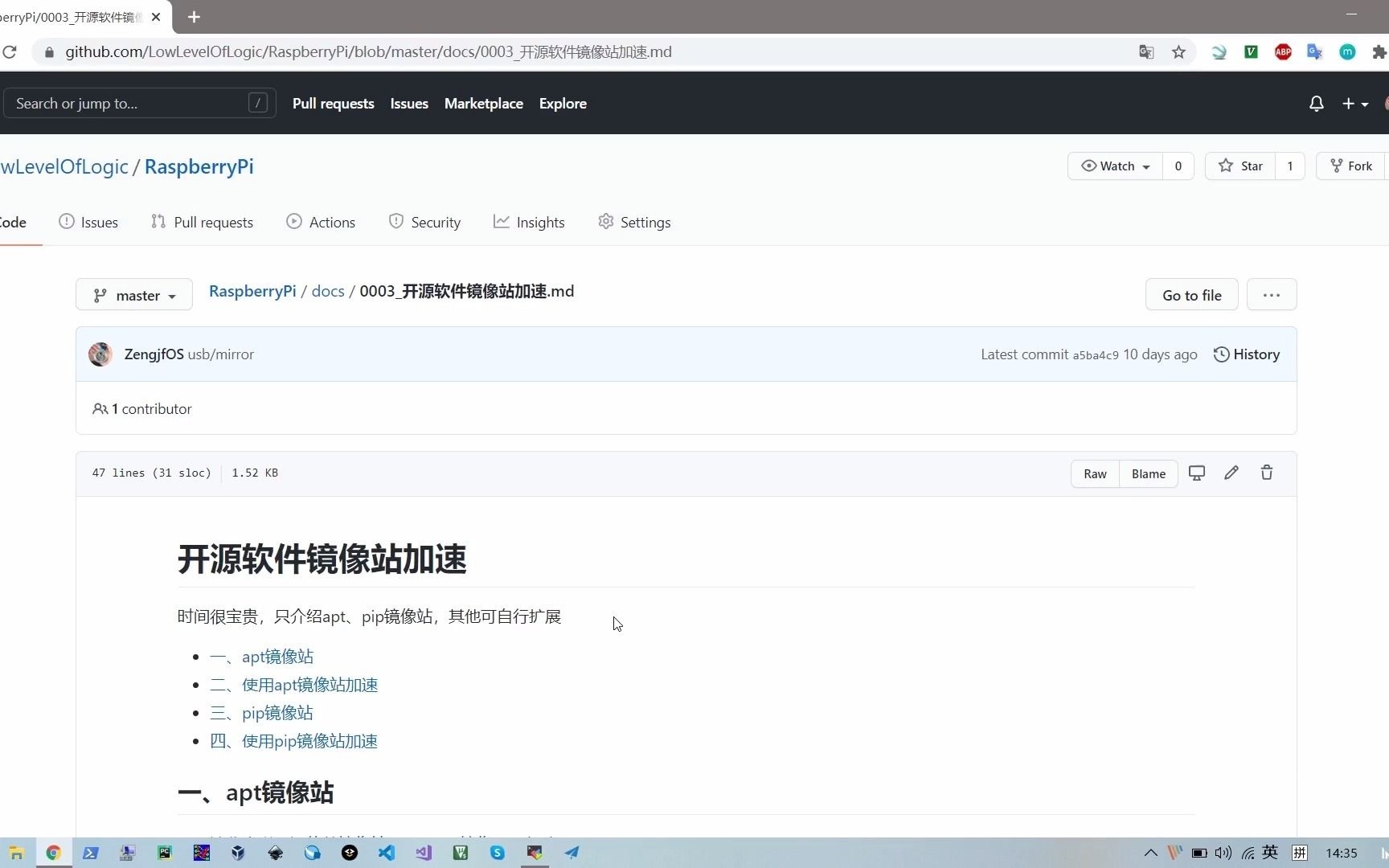This screenshot has height=868, width=1389.
Task: Open commit a5ba4c9
Action: pyautogui.click(x=1095, y=355)
